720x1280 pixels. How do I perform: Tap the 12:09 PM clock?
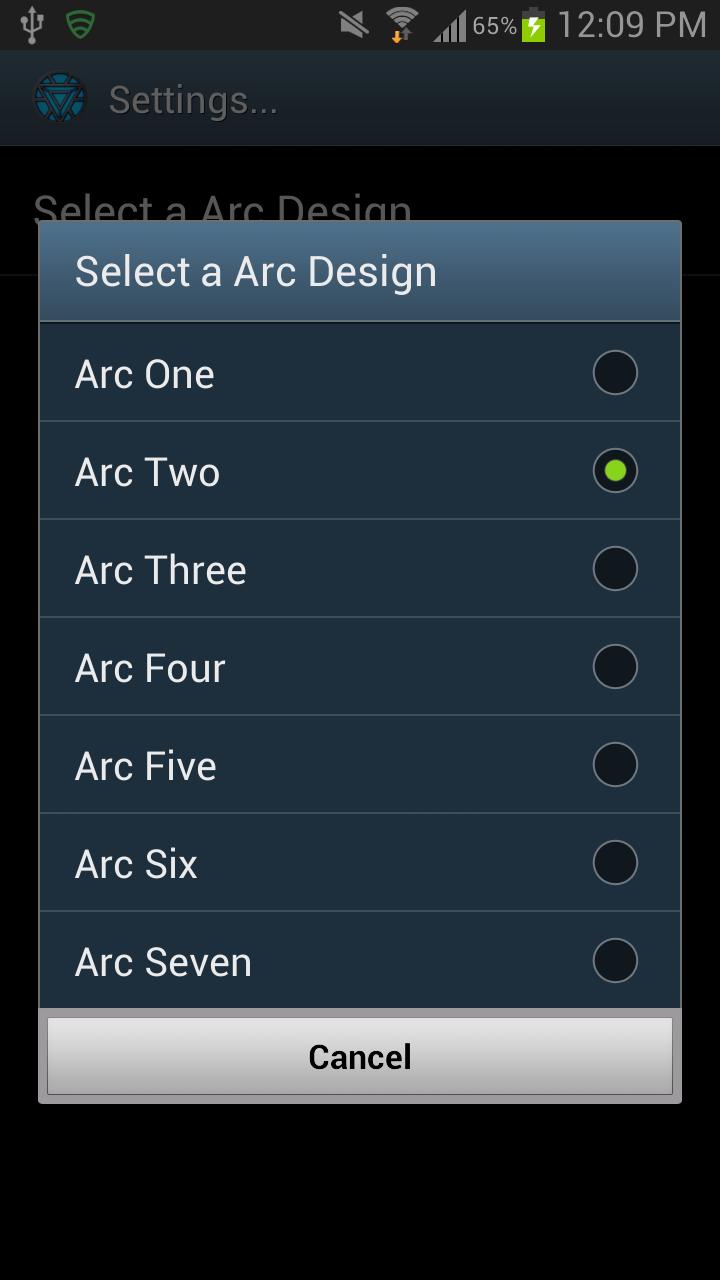point(632,25)
